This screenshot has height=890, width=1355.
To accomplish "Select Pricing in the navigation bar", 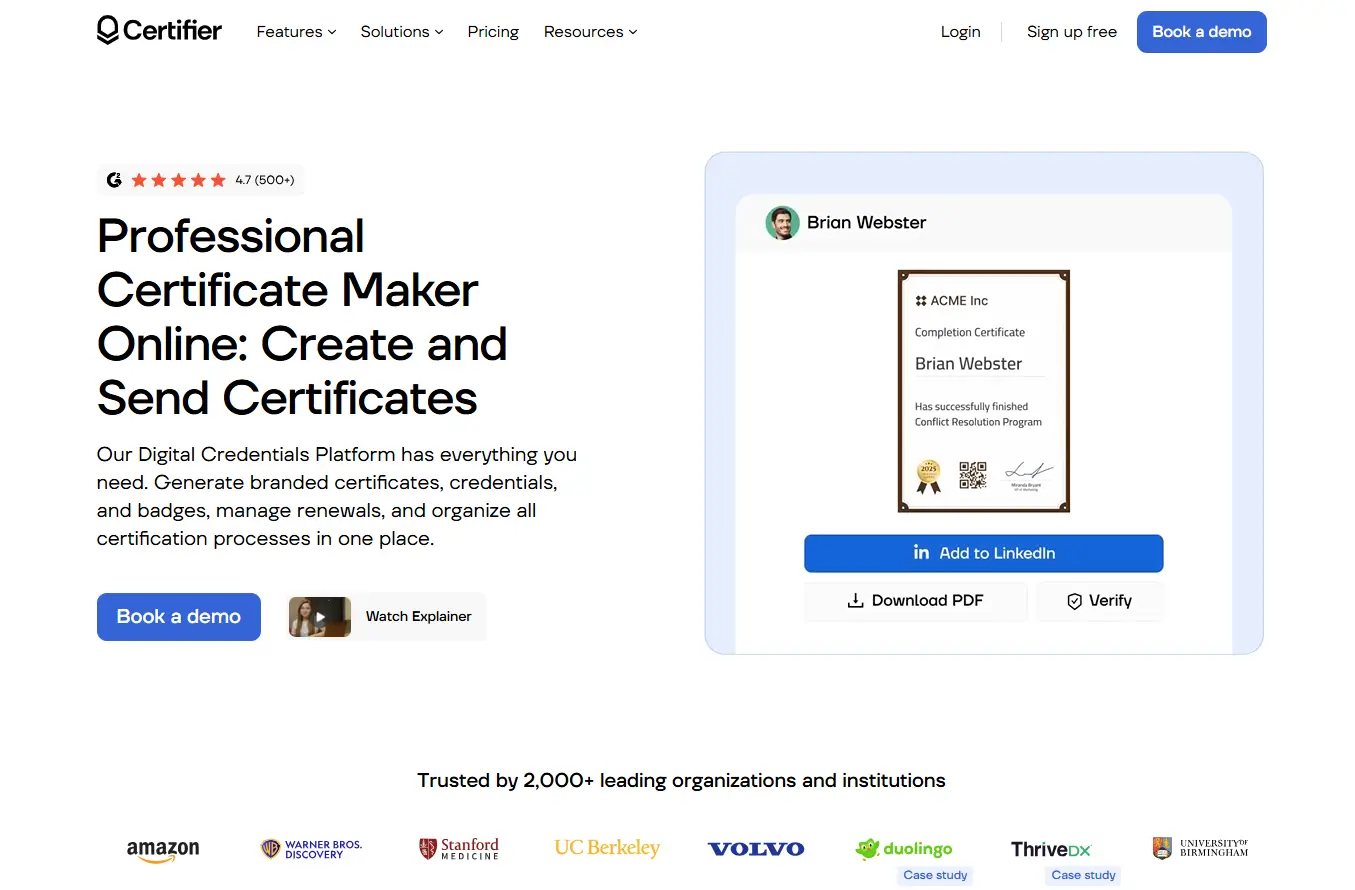I will coord(493,31).
